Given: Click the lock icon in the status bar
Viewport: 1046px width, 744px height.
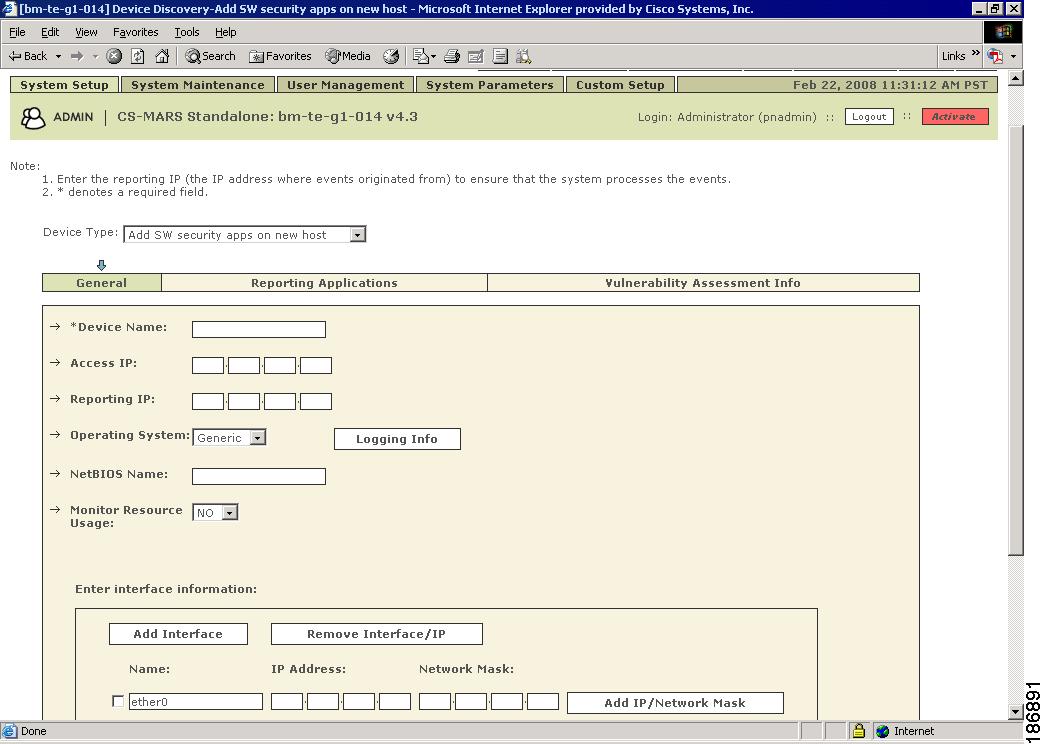Looking at the screenshot, I should [859, 731].
